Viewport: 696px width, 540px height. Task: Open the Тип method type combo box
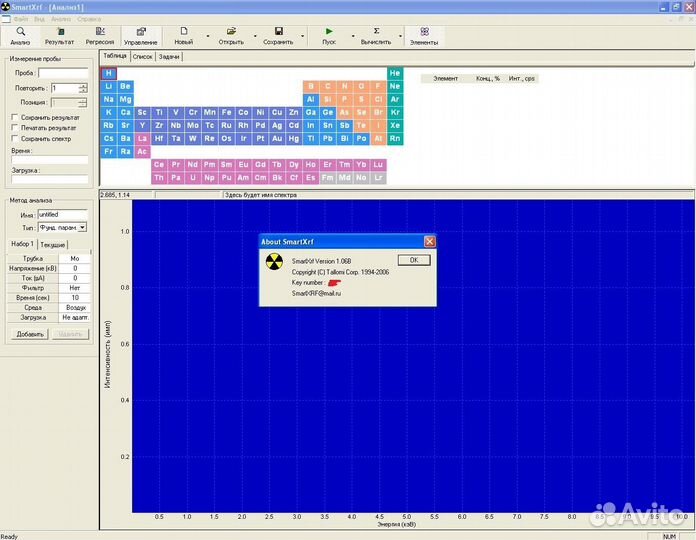[x=62, y=228]
